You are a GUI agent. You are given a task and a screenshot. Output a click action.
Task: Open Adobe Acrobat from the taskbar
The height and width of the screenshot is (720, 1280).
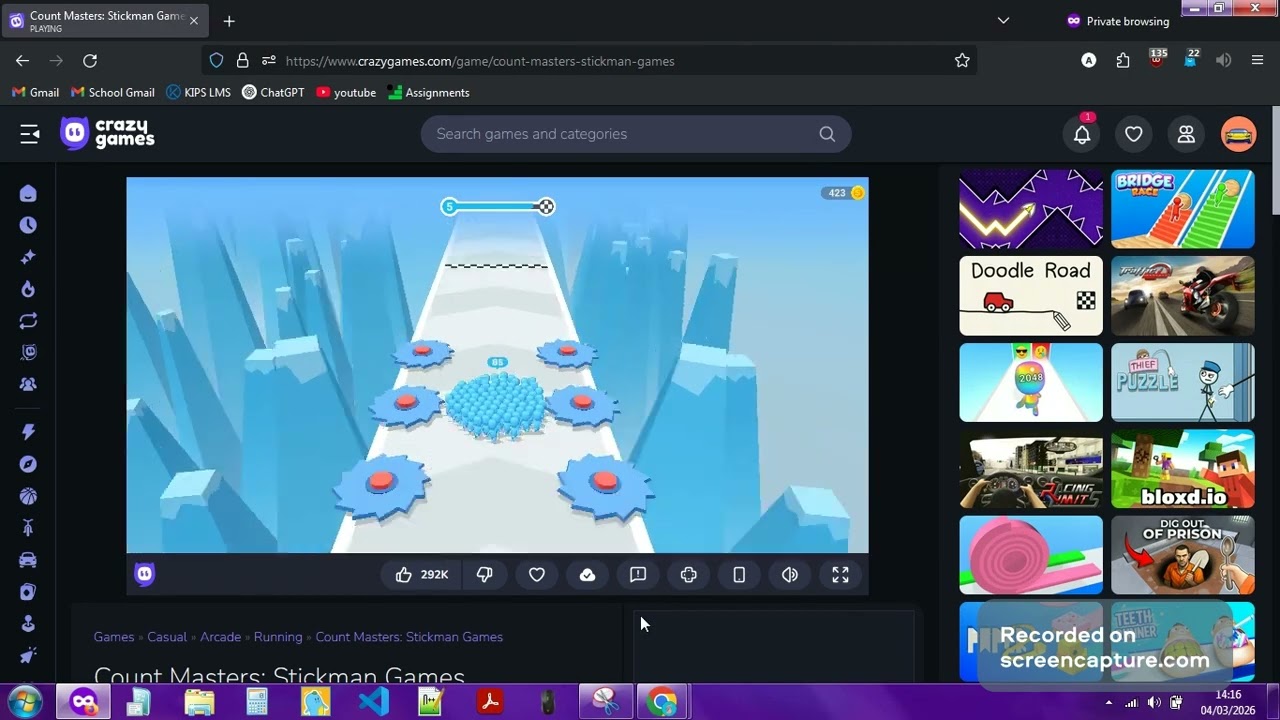490,702
